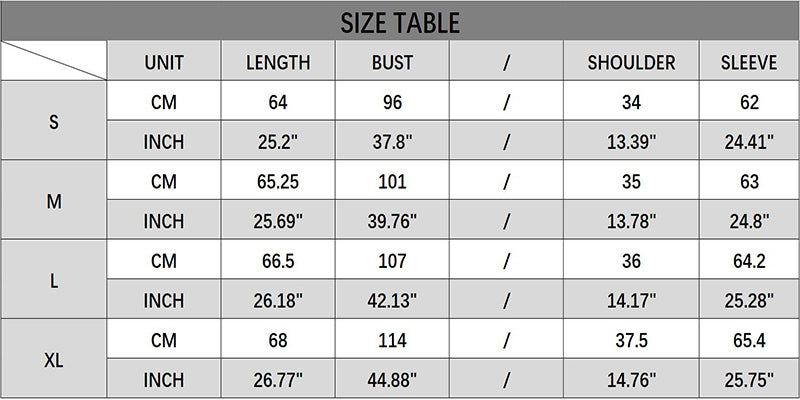Select the 14.76" shoulder cell

[x=632, y=380]
